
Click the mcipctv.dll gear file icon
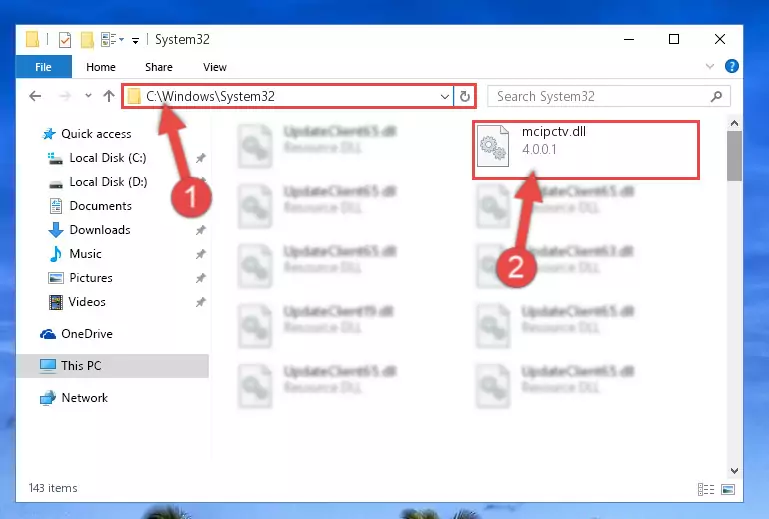pyautogui.click(x=493, y=146)
